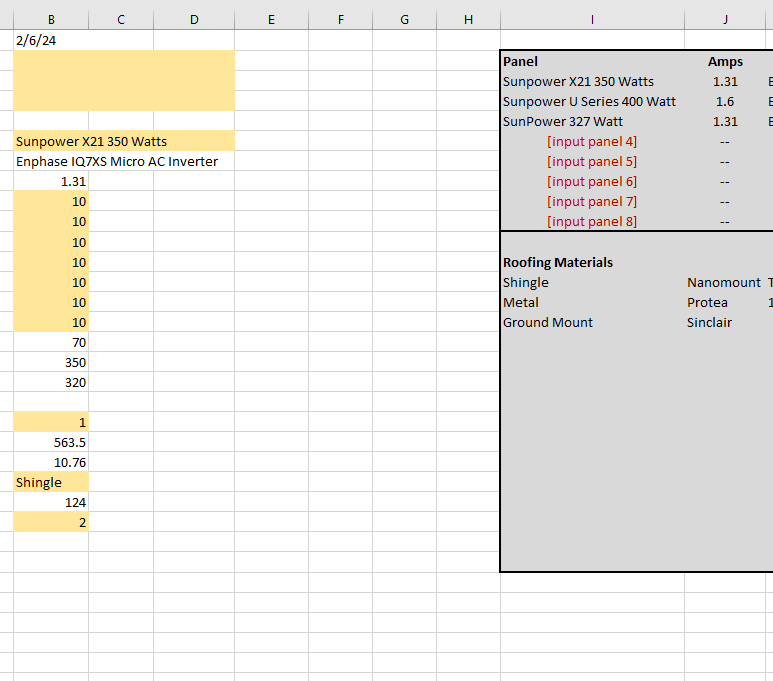This screenshot has height=681, width=773.
Task: Select red [input panel 6] placeholder
Action: [x=592, y=181]
